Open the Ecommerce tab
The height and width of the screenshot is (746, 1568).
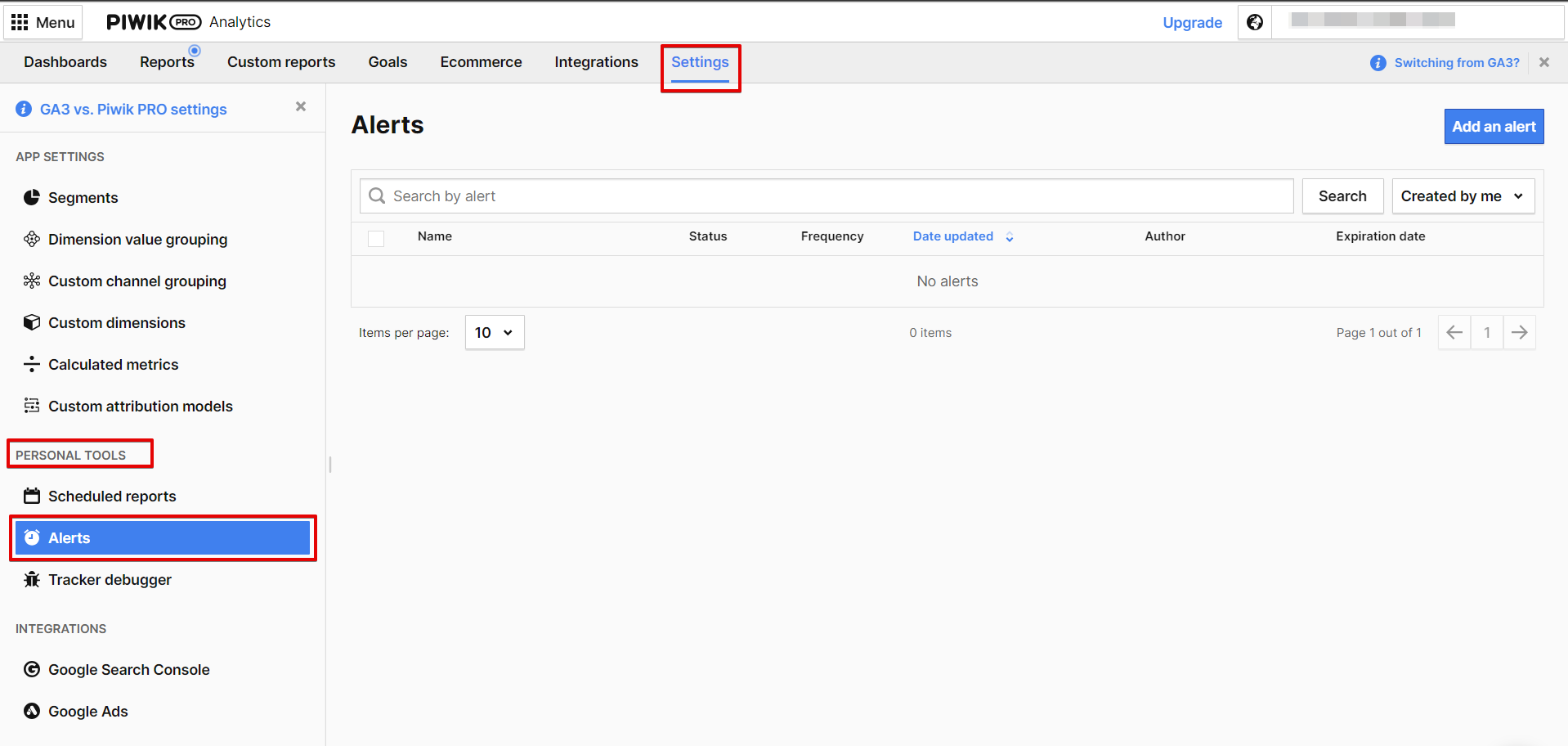(x=481, y=62)
